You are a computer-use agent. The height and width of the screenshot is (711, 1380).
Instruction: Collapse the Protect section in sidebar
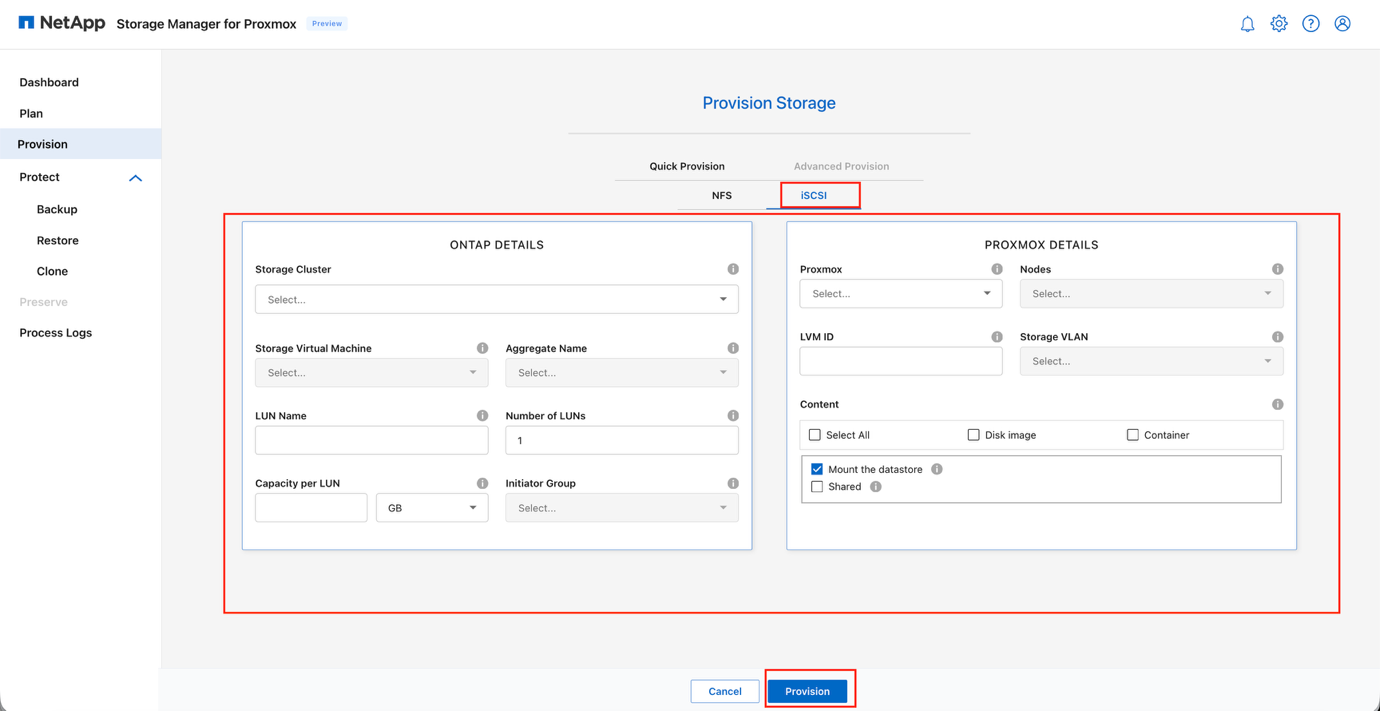tap(135, 177)
